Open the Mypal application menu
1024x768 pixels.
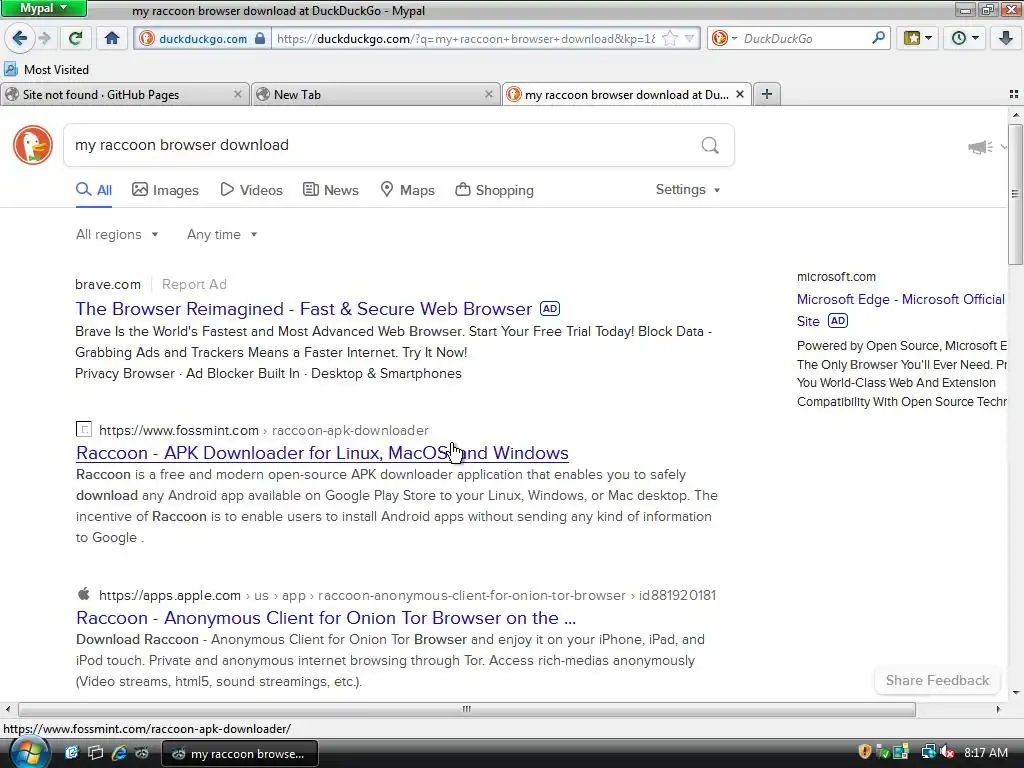click(x=43, y=8)
